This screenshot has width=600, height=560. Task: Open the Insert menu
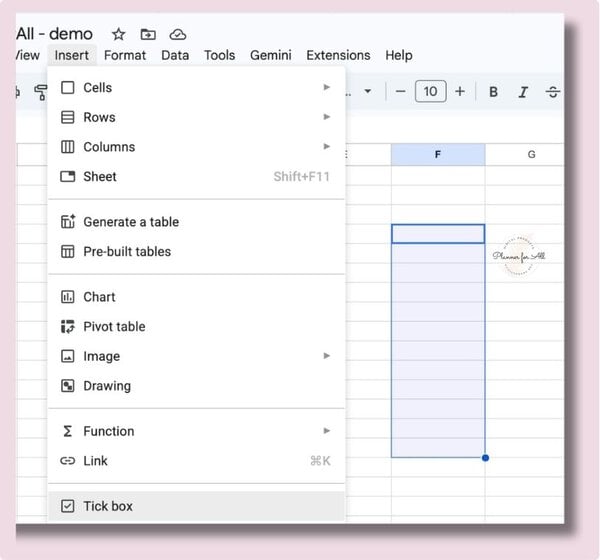pos(72,56)
